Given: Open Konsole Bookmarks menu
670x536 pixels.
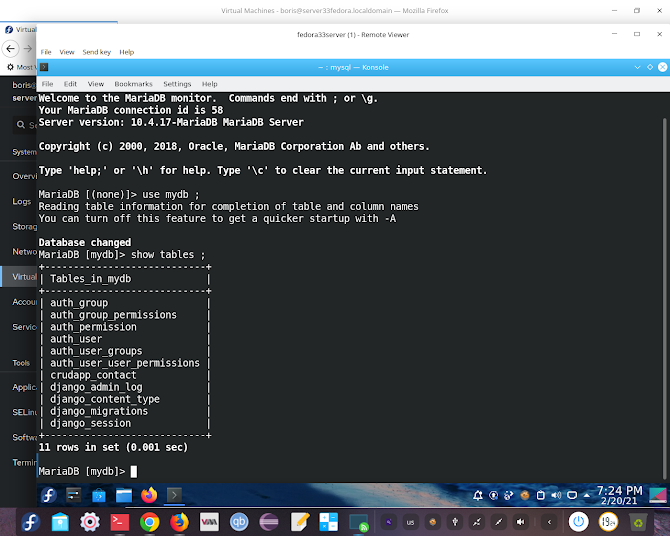Looking at the screenshot, I should point(133,84).
